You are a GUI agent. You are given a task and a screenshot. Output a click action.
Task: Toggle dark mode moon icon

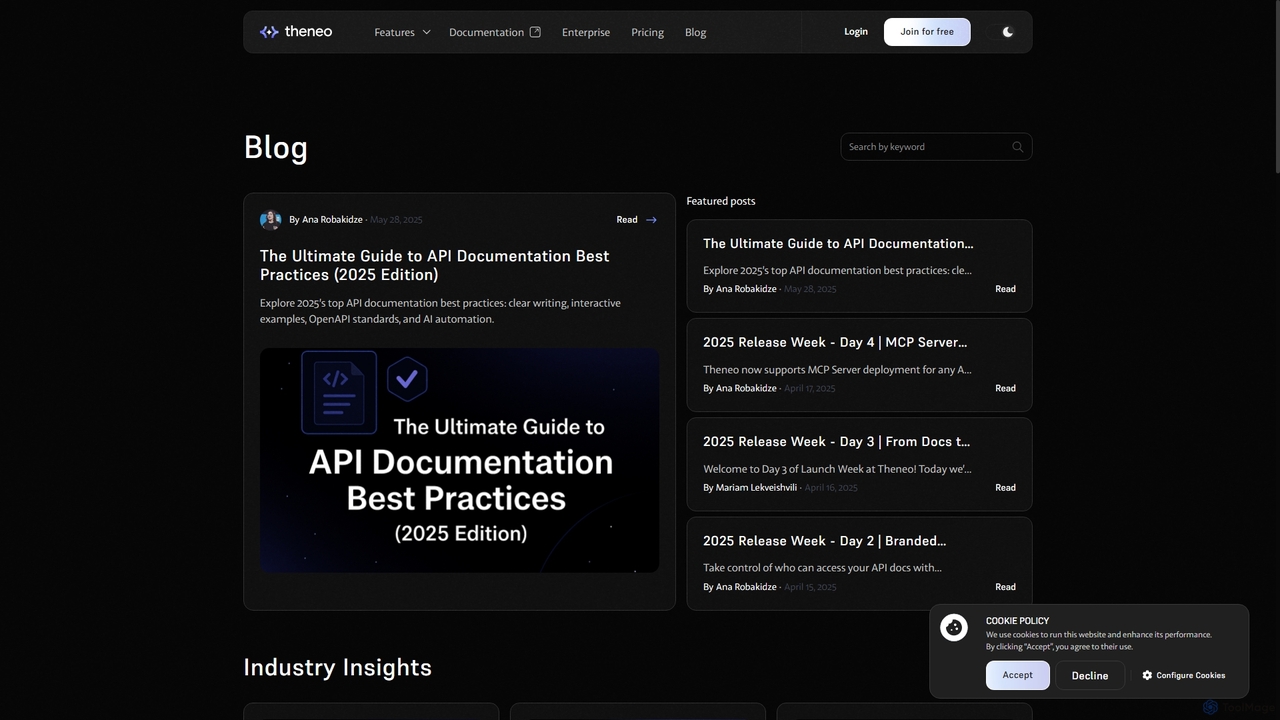(x=1008, y=32)
